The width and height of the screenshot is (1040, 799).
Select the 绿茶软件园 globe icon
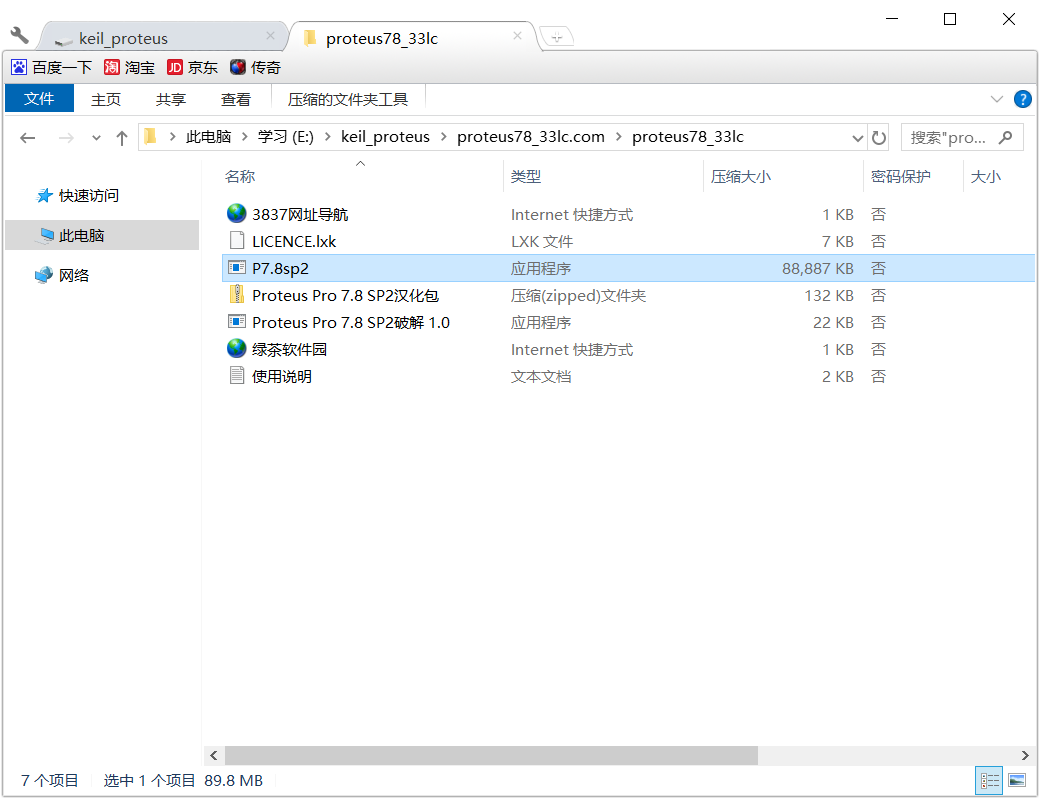236,349
